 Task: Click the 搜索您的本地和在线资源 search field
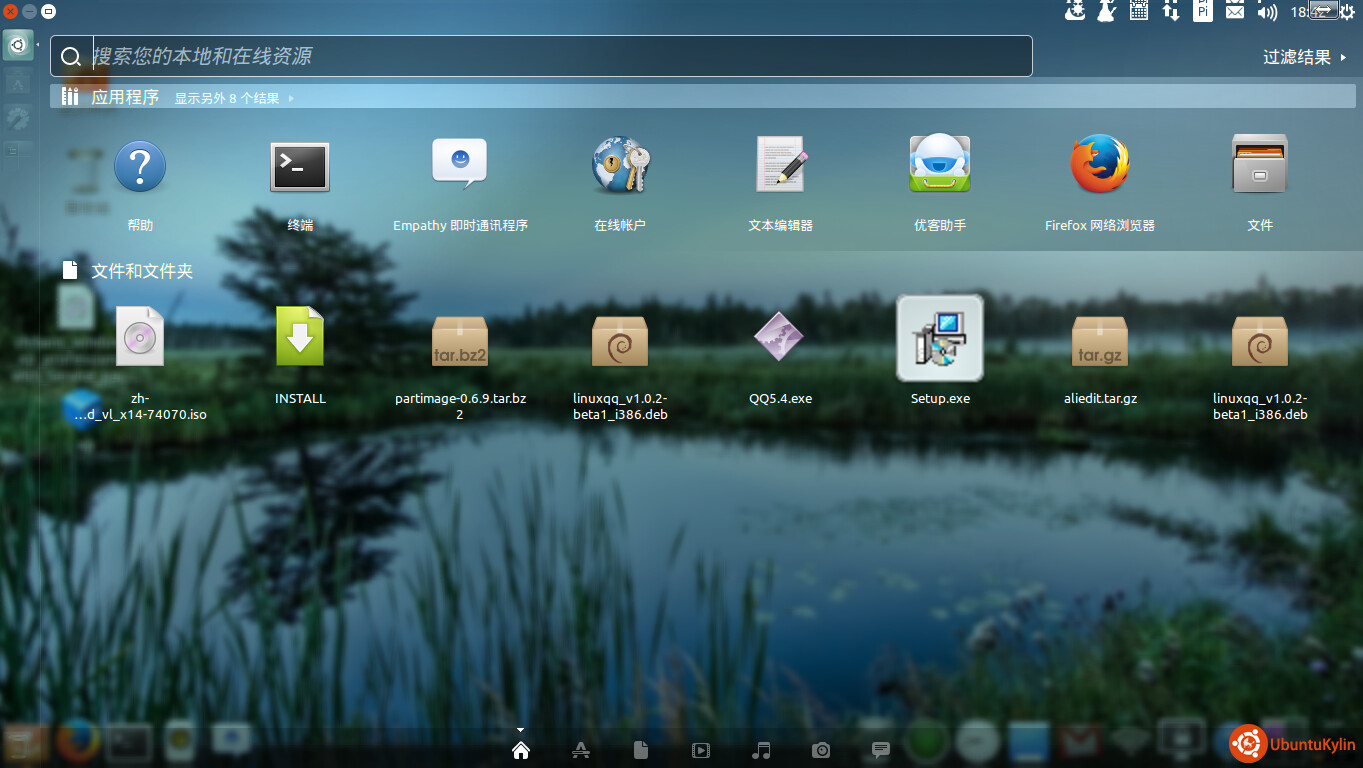tap(540, 56)
